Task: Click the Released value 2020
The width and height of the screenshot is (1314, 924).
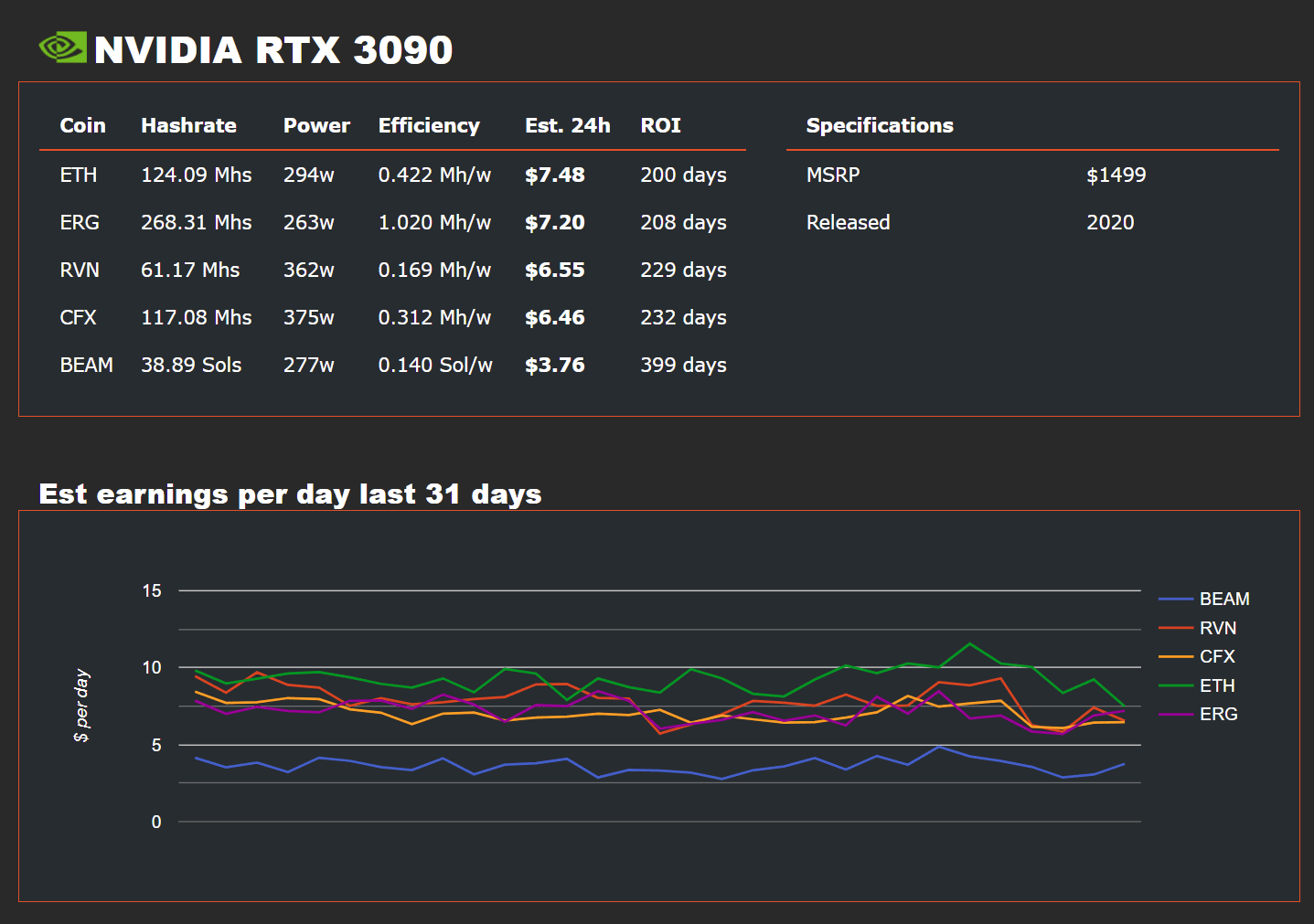Action: click(x=1110, y=222)
